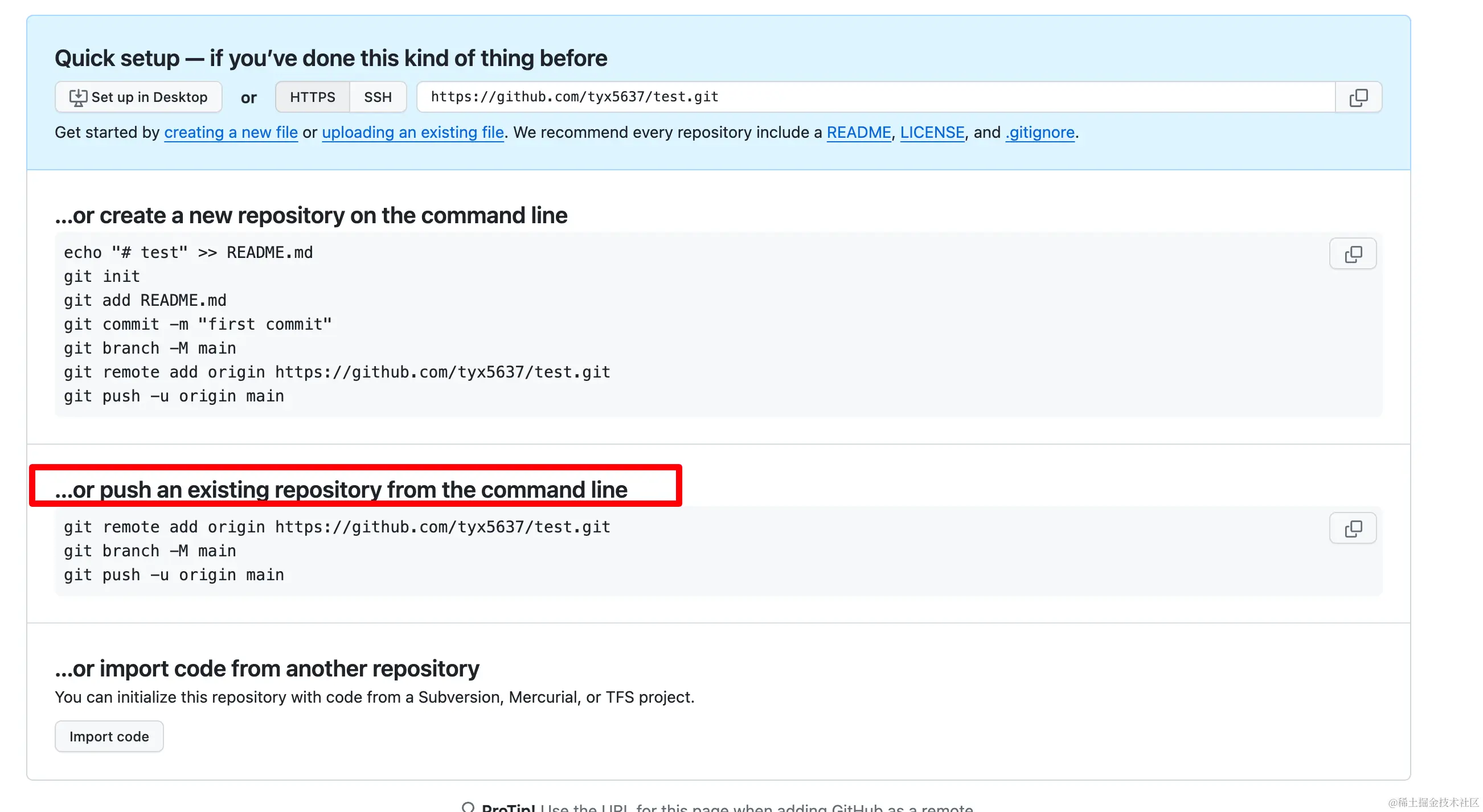
Task: Click the echo README.md command line
Action: [x=189, y=253]
